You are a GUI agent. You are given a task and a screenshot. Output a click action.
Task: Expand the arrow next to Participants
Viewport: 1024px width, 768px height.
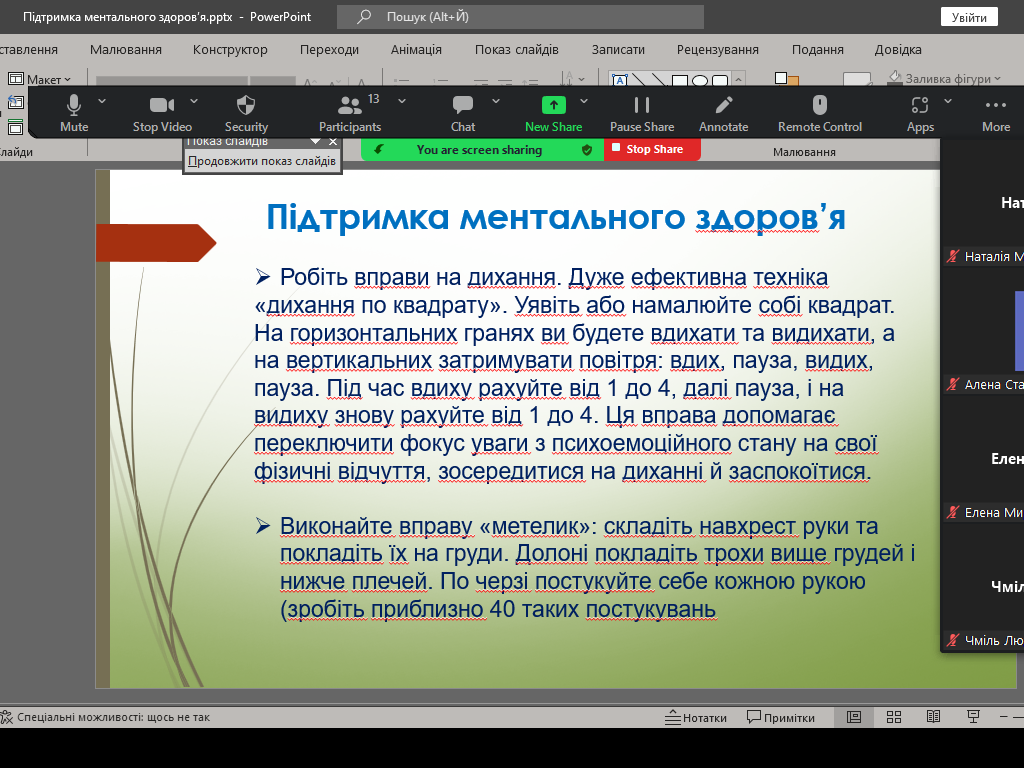(402, 101)
